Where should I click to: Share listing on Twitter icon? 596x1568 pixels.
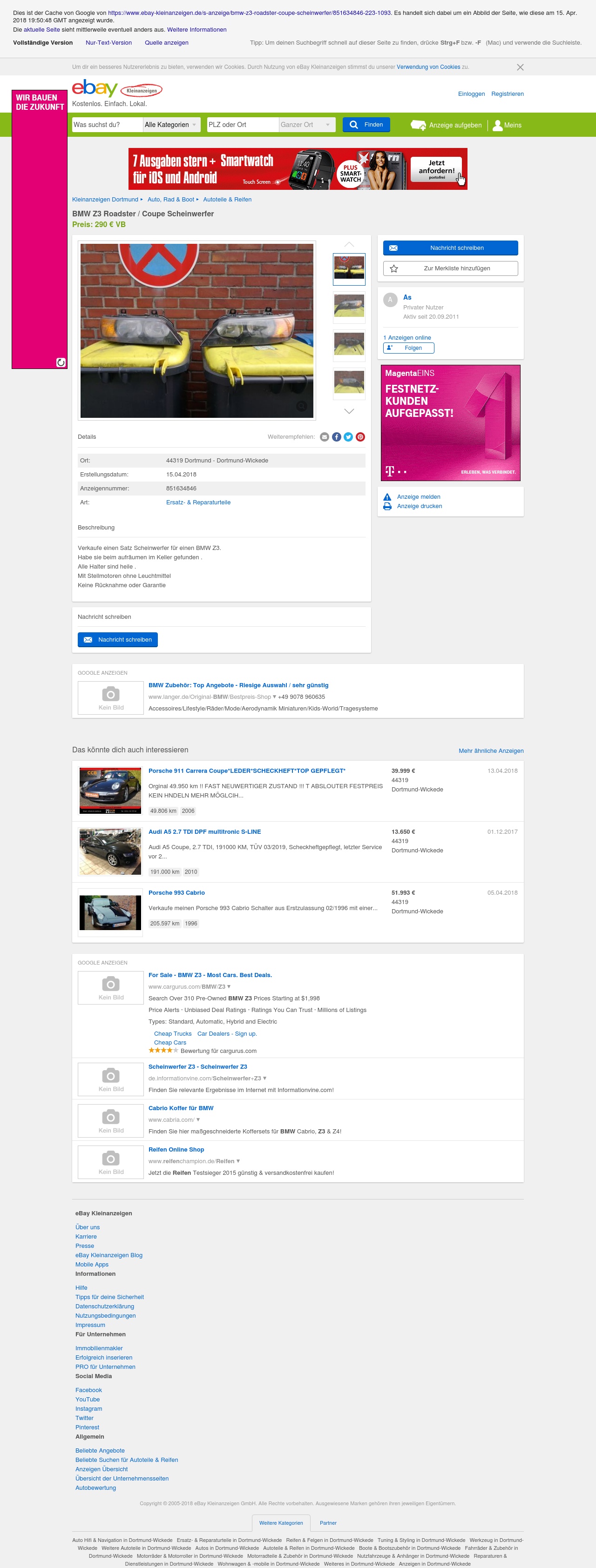(348, 437)
